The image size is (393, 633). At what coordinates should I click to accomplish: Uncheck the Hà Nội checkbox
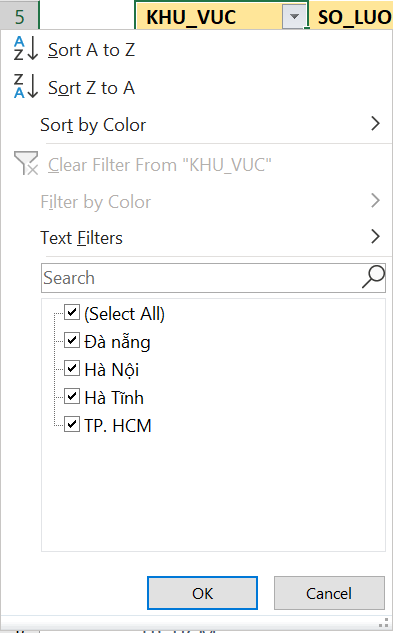[x=72, y=368]
